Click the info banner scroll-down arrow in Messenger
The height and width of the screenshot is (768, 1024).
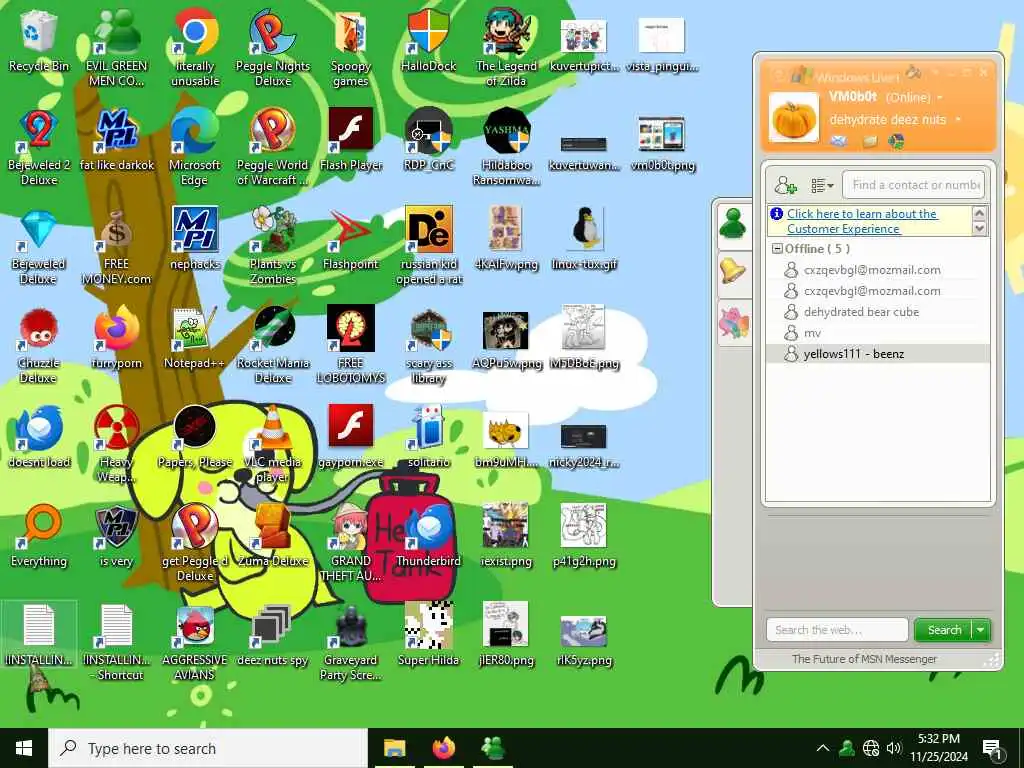(979, 229)
